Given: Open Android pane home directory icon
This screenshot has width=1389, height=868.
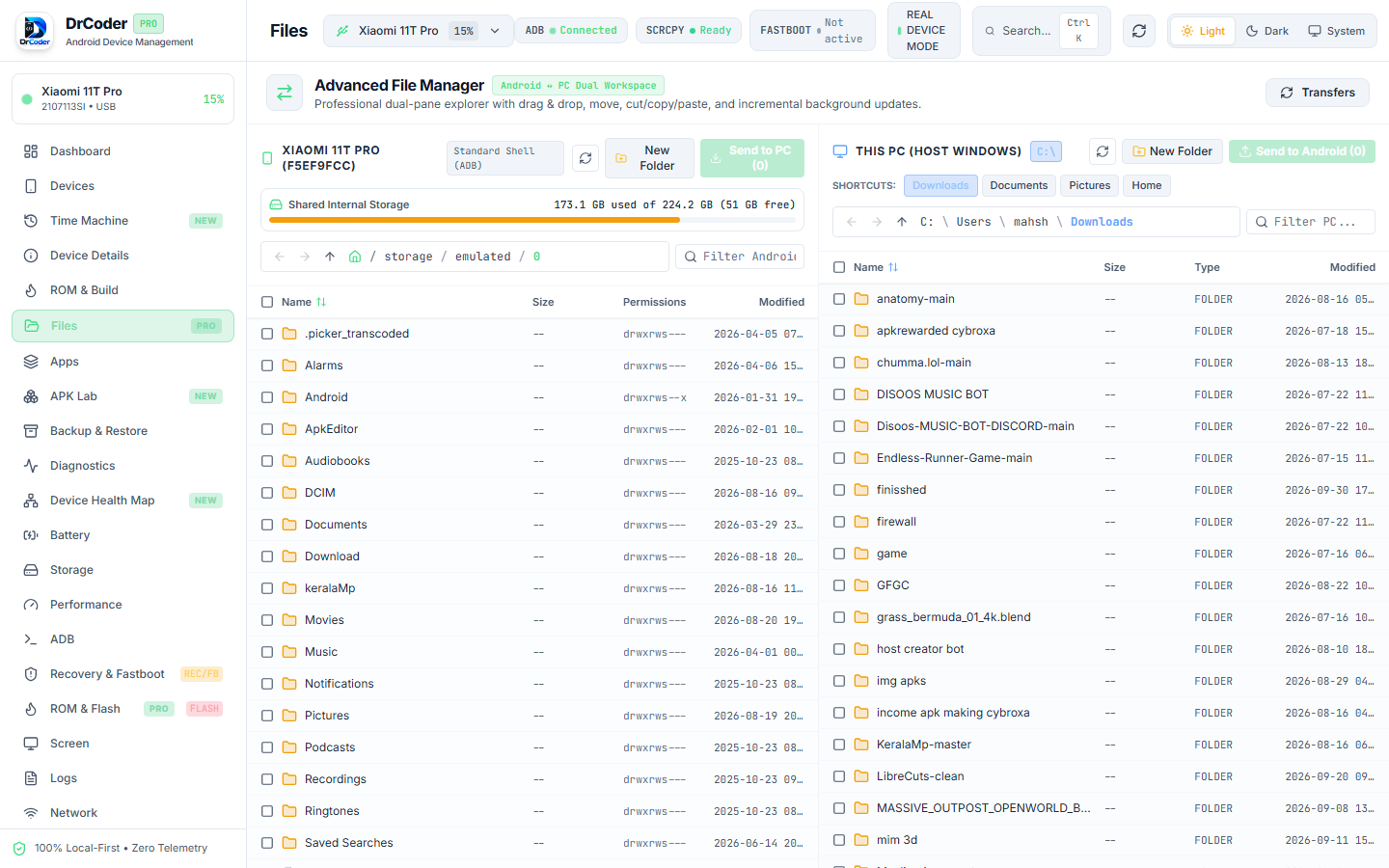Looking at the screenshot, I should tap(355, 257).
